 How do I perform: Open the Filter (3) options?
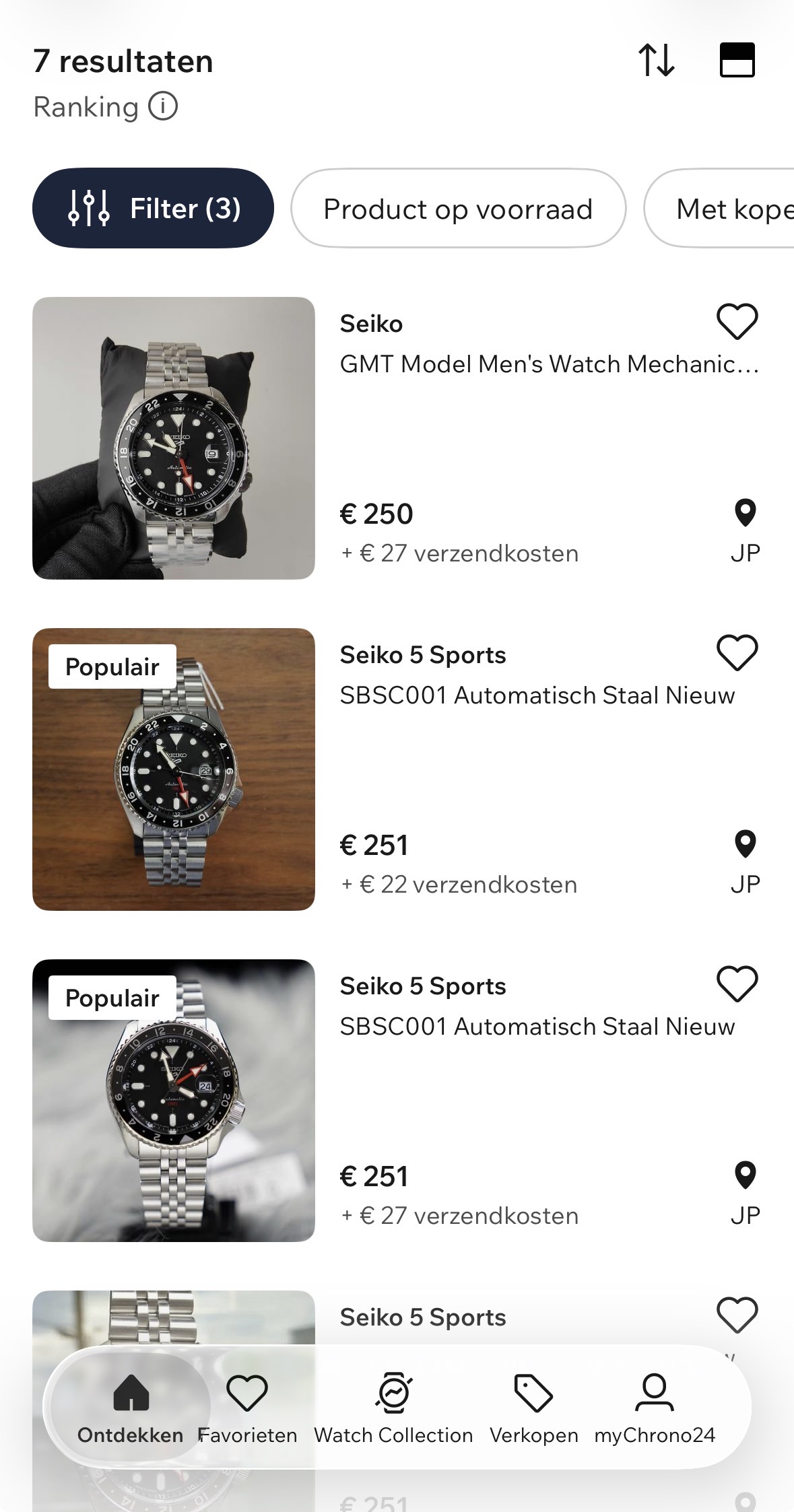pos(154,208)
